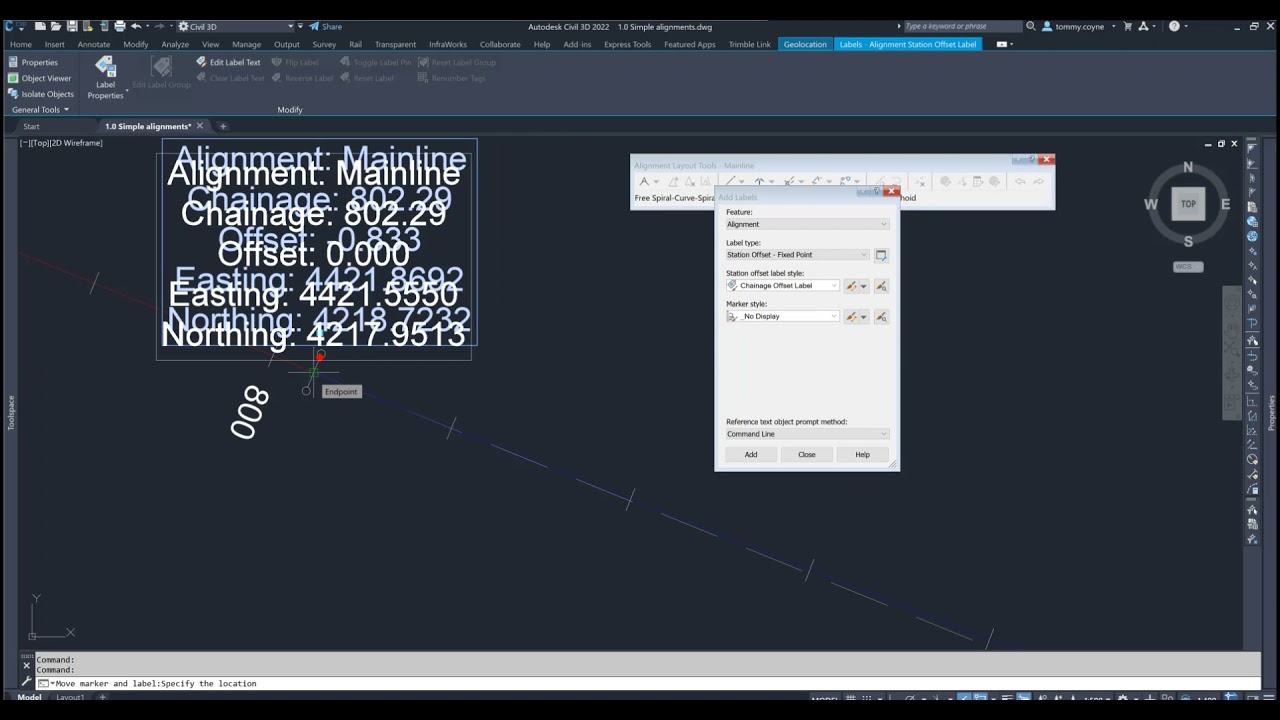Click the Add Labels dialog help question mark
The width and height of the screenshot is (1280, 720).
877,191
